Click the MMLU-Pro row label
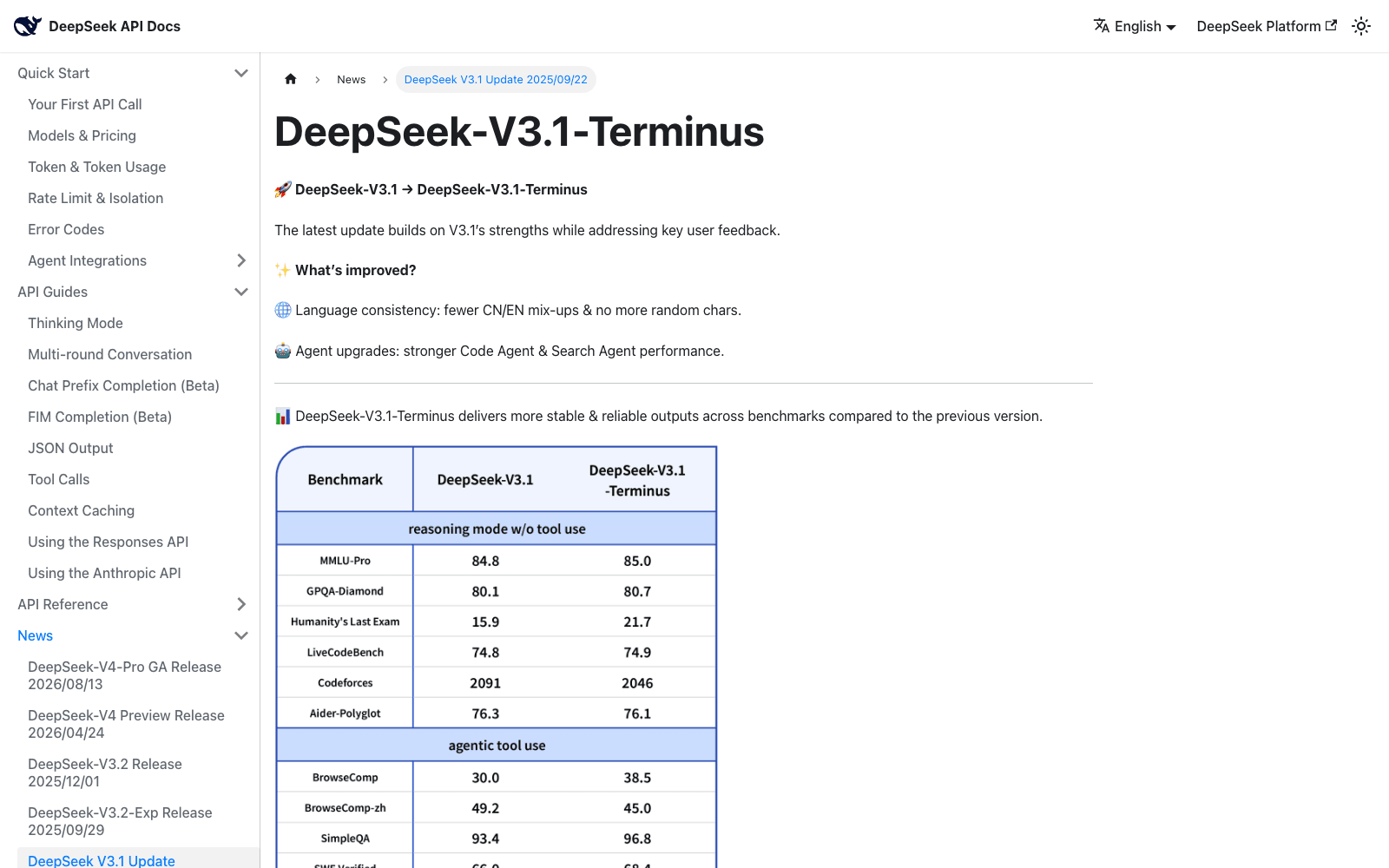The height and width of the screenshot is (868, 1389). tap(345, 561)
